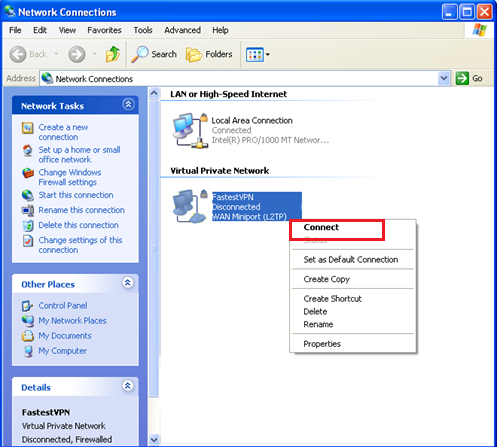Collapse the Network Tasks panel

click(x=128, y=105)
